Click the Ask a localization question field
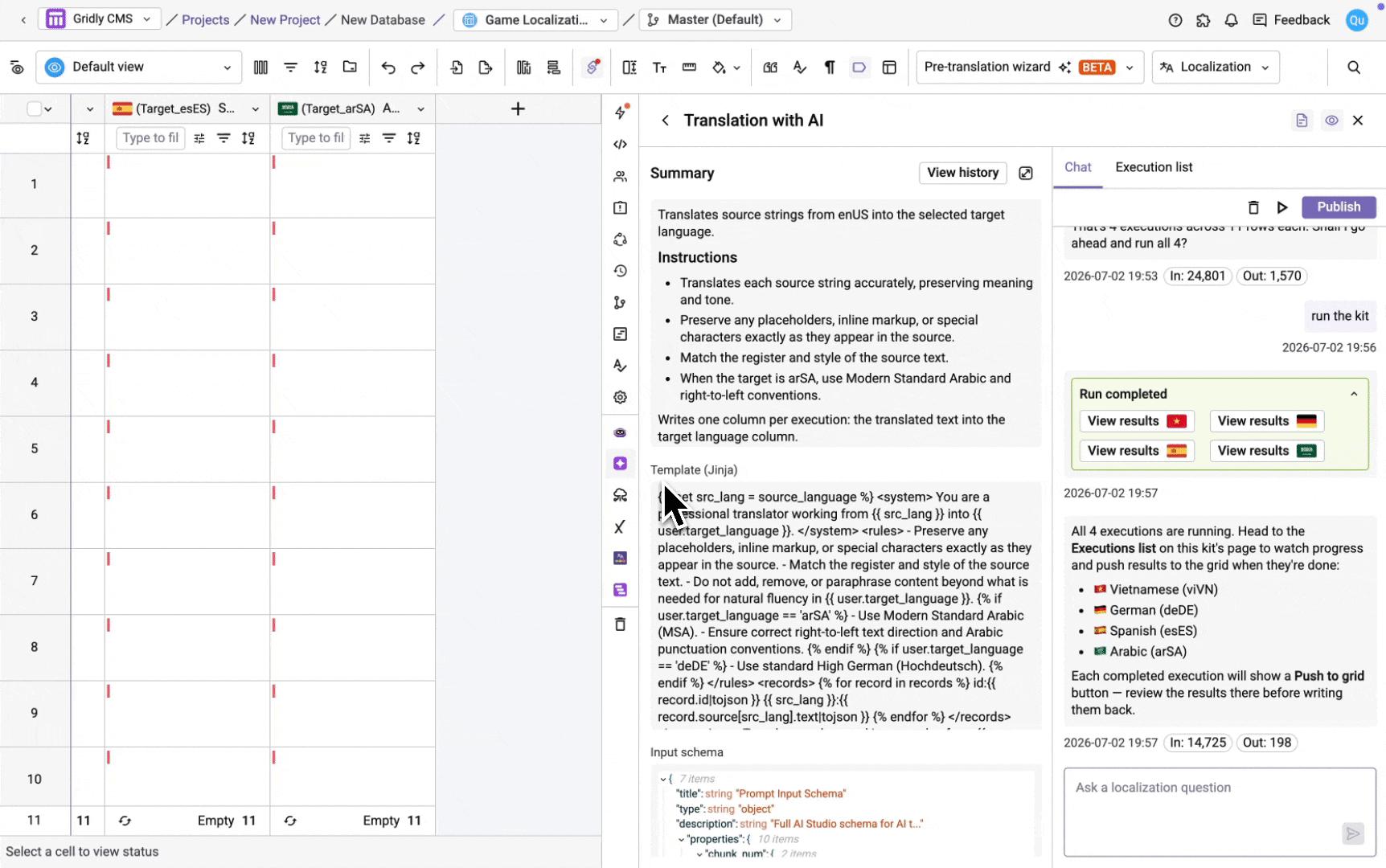The image size is (1386, 868). [1220, 812]
